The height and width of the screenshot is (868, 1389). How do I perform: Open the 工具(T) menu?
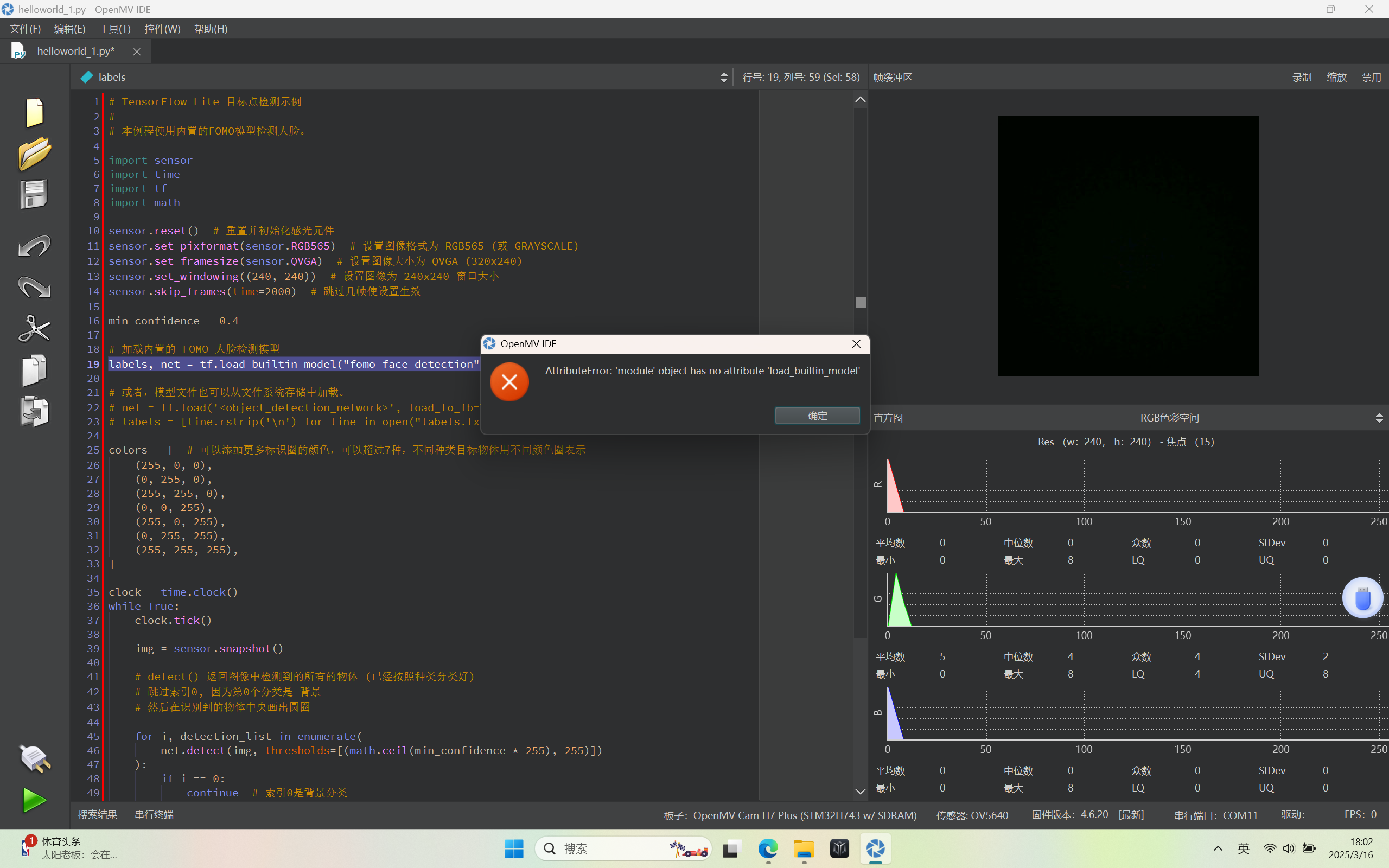pyautogui.click(x=115, y=29)
